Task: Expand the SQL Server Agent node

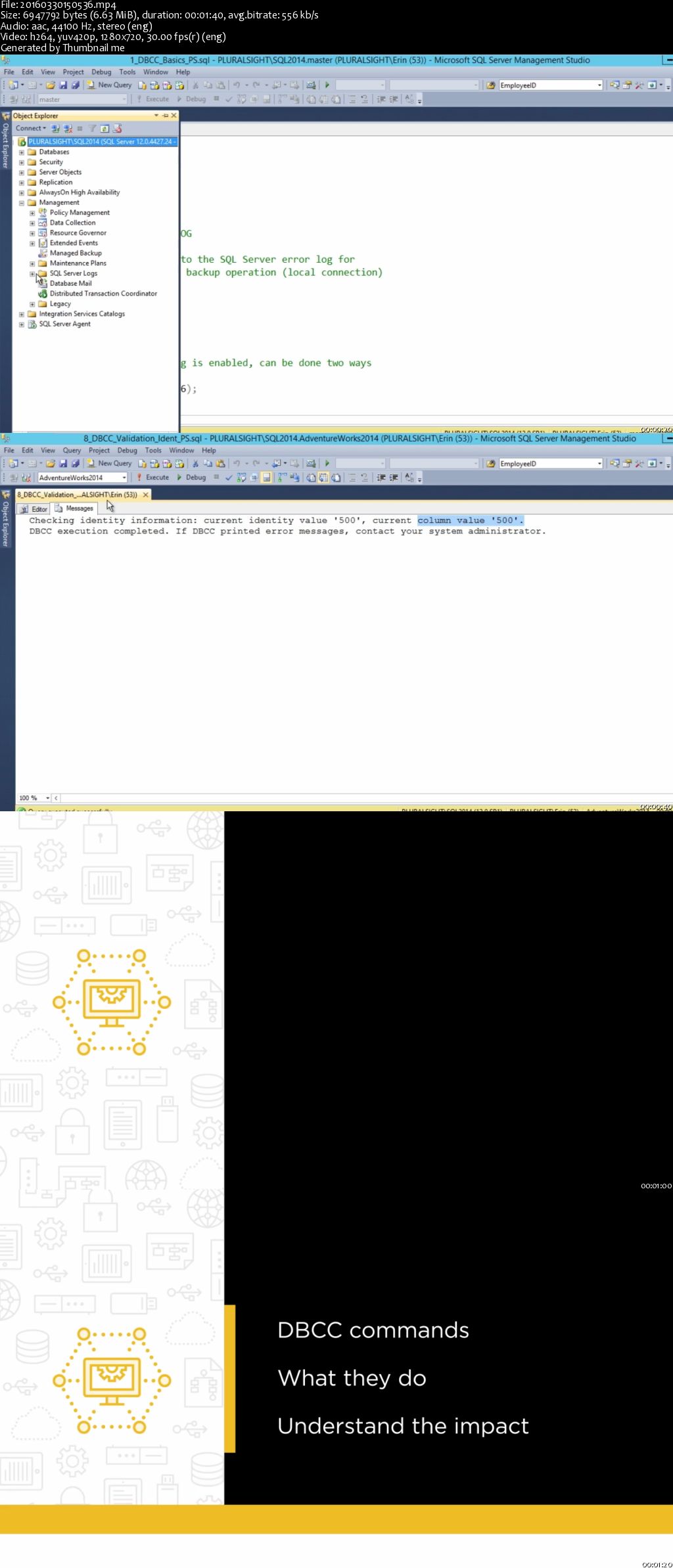Action: (22, 325)
